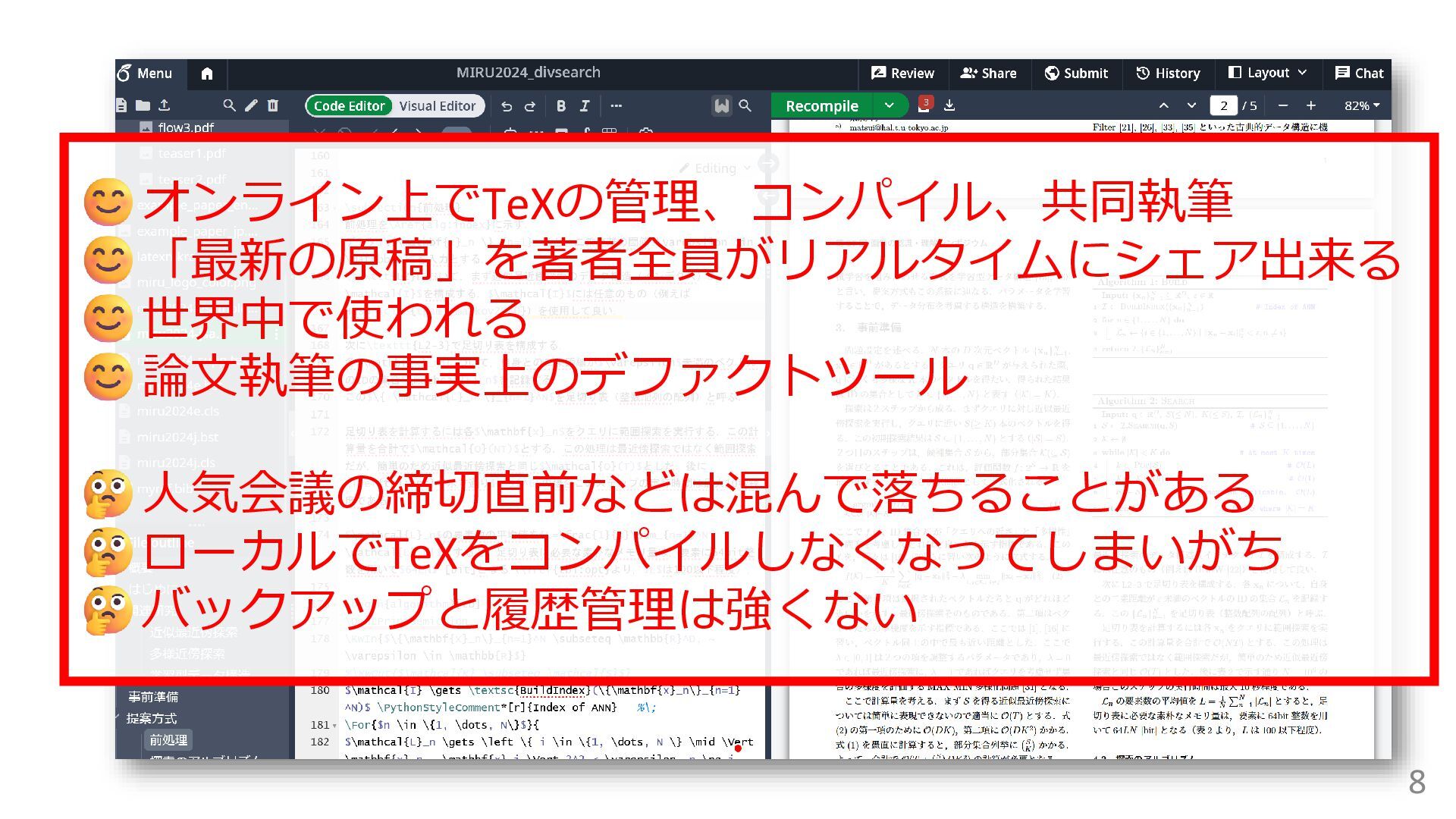Open the Layout dropdown
This screenshot has height=819, width=1456.
click(1267, 74)
